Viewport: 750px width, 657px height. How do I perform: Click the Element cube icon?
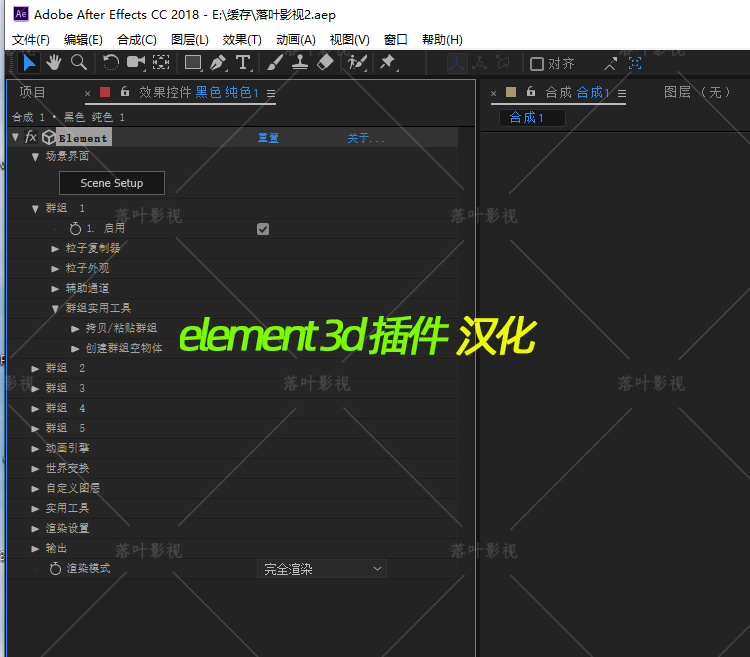pyautogui.click(x=49, y=138)
